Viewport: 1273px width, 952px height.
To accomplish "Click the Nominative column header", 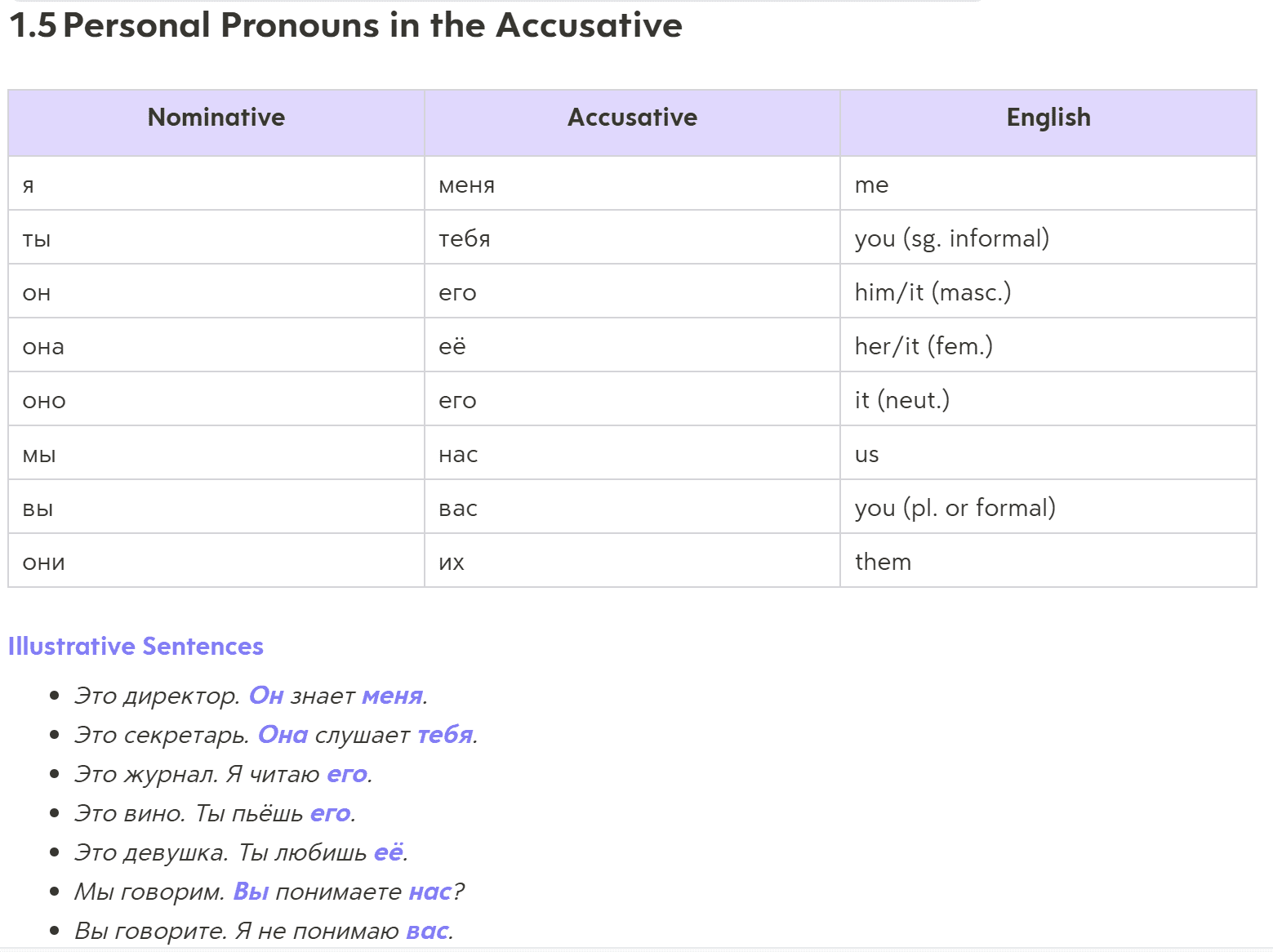I will click(216, 118).
